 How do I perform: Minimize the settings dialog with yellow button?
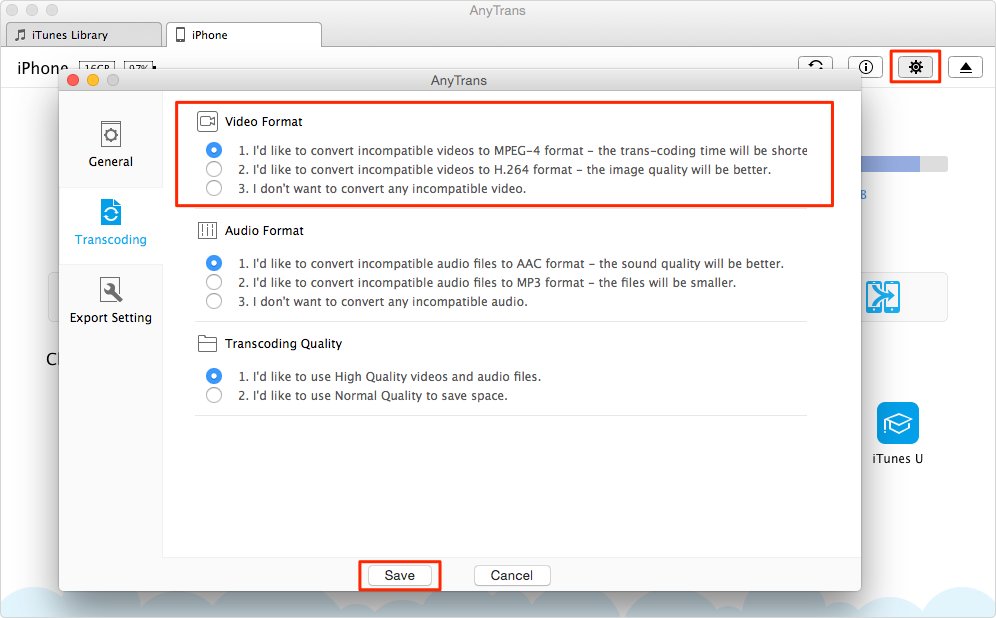pyautogui.click(x=93, y=80)
